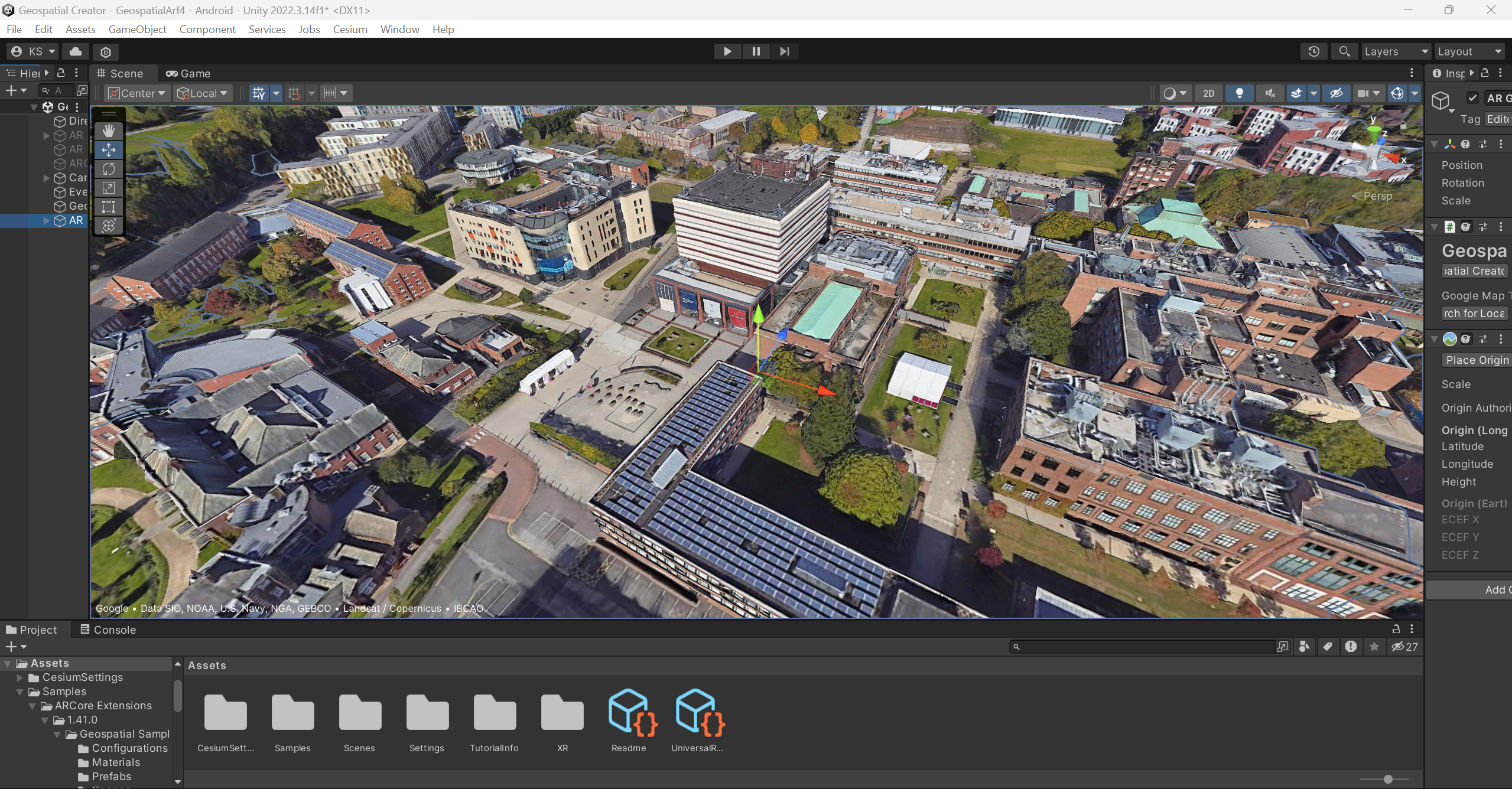Open the GameObject menu
1512x789 pixels.
pyautogui.click(x=137, y=30)
